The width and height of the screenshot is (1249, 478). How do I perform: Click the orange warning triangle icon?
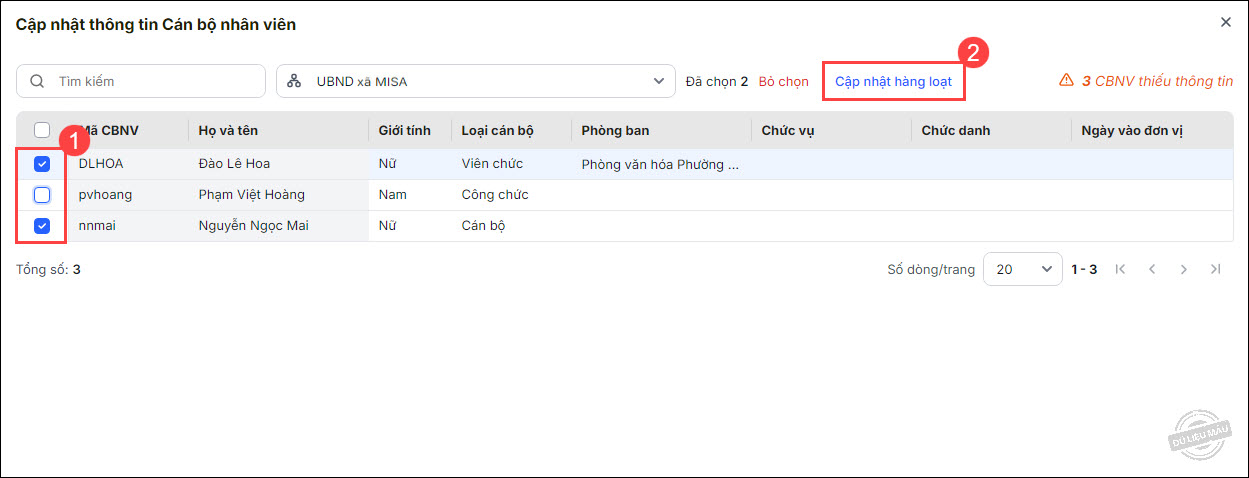click(1066, 81)
